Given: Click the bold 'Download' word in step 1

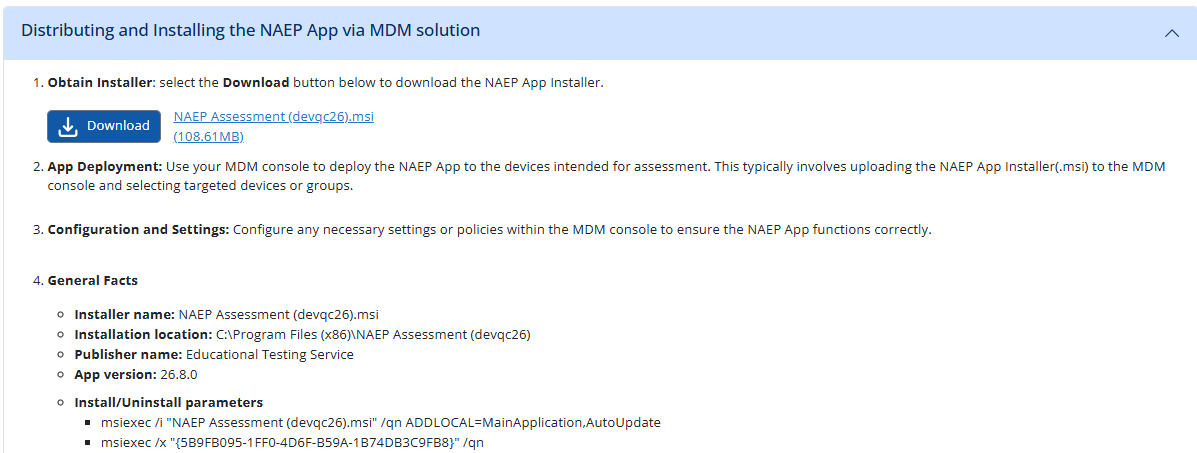Looking at the screenshot, I should (255, 83).
